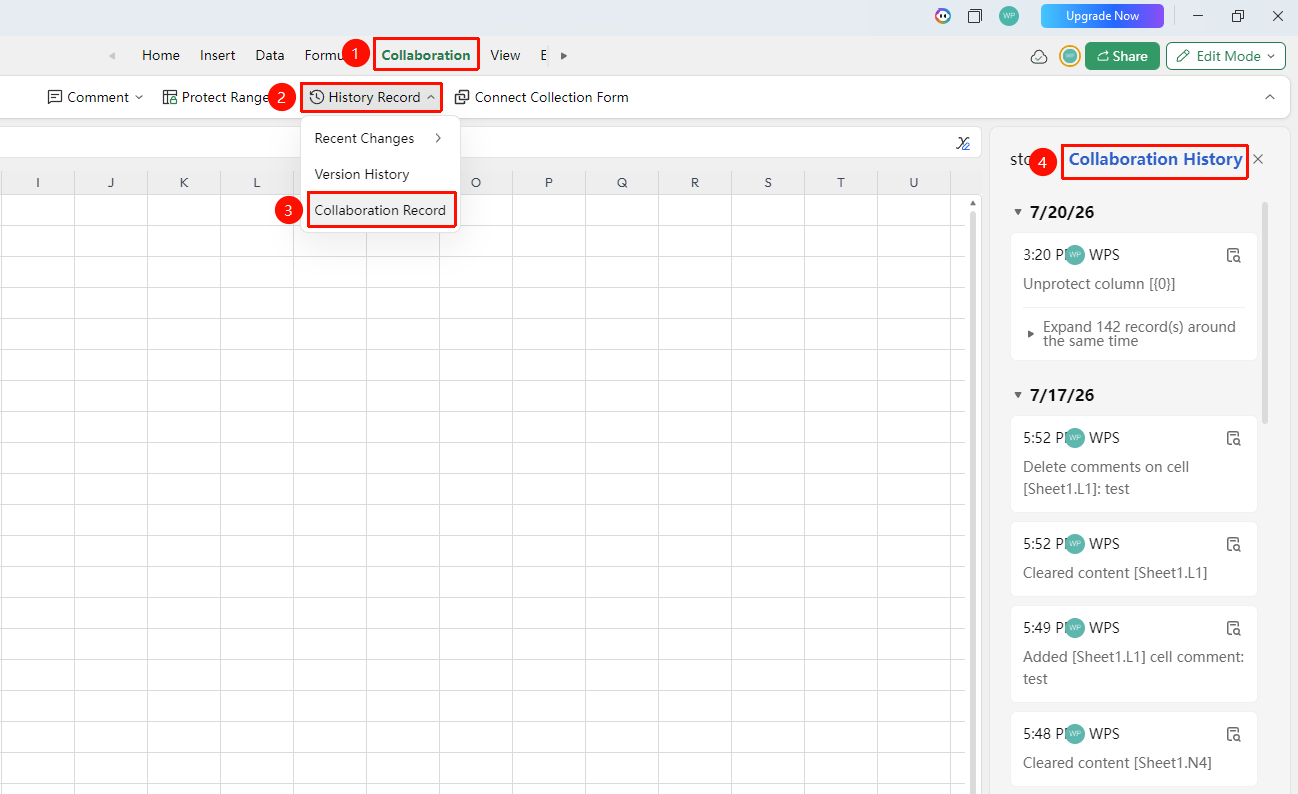Collapse the 7/20/26 date group
Viewport: 1298px width, 794px height.
tap(1018, 212)
